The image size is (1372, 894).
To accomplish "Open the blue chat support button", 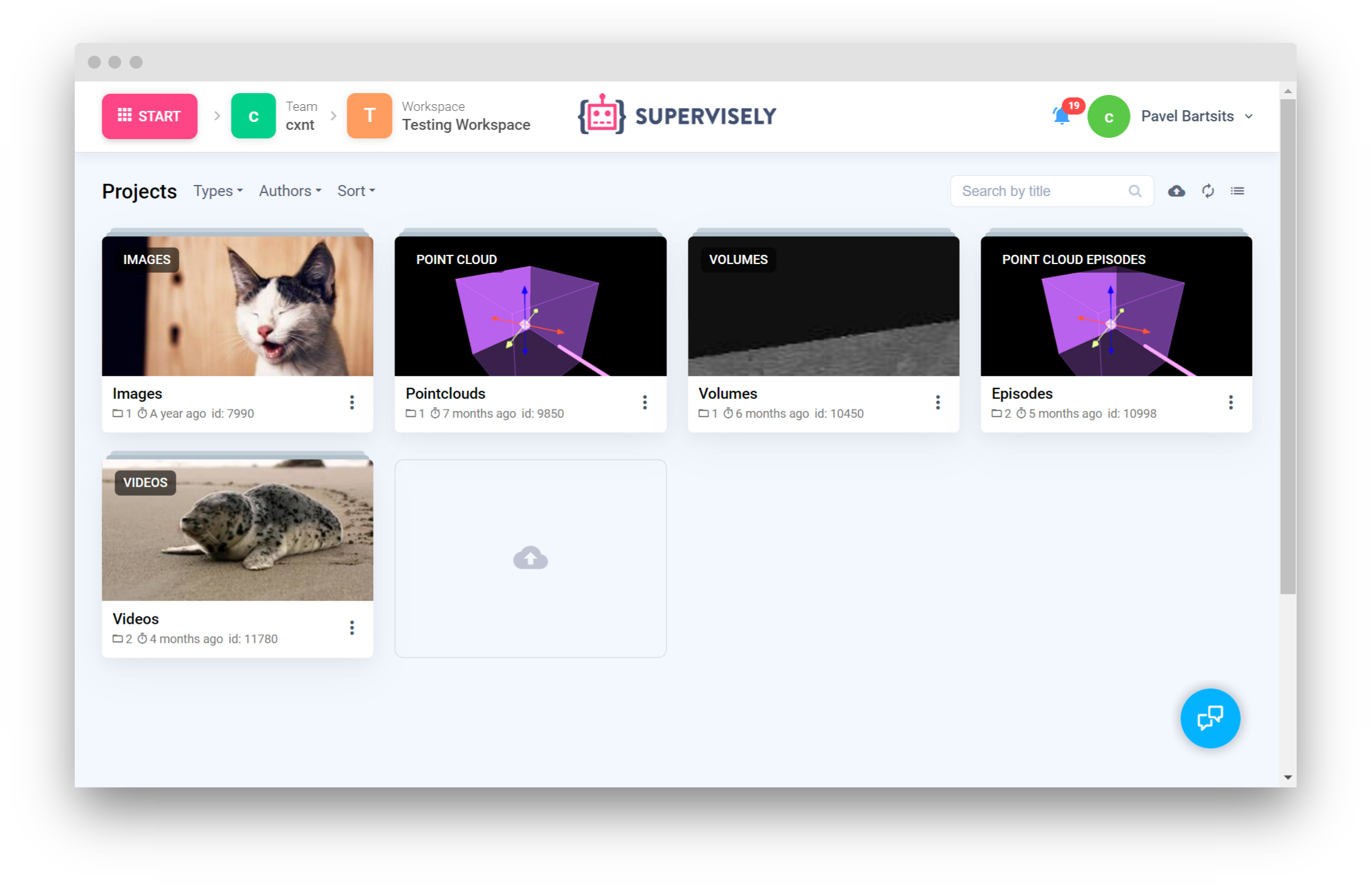I will (1210, 718).
